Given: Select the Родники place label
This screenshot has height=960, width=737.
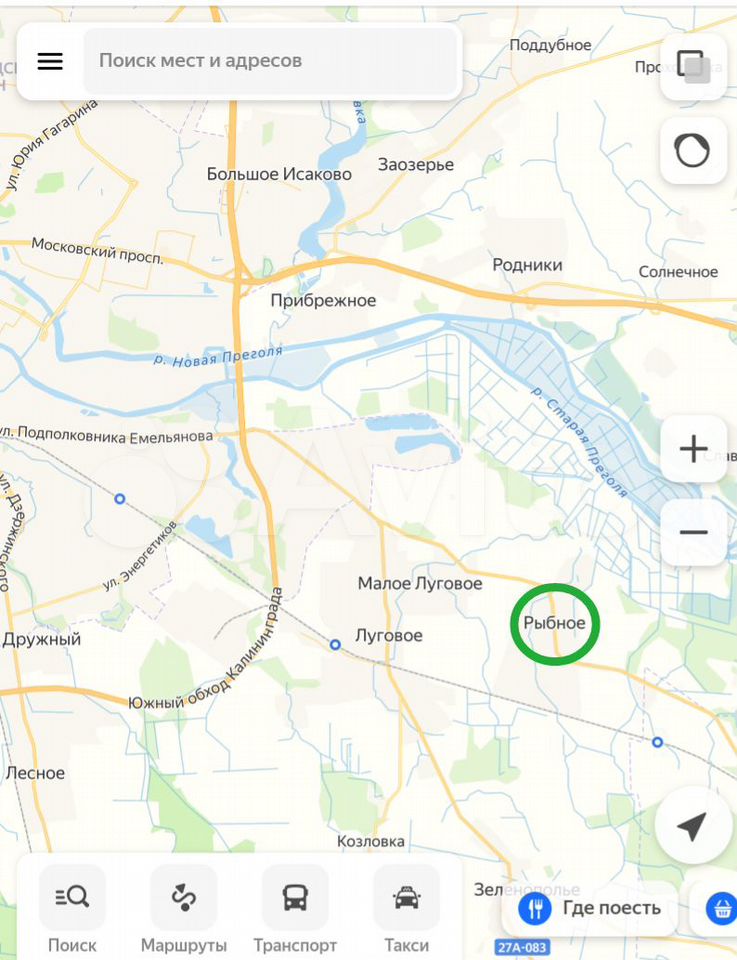Looking at the screenshot, I should (527, 265).
